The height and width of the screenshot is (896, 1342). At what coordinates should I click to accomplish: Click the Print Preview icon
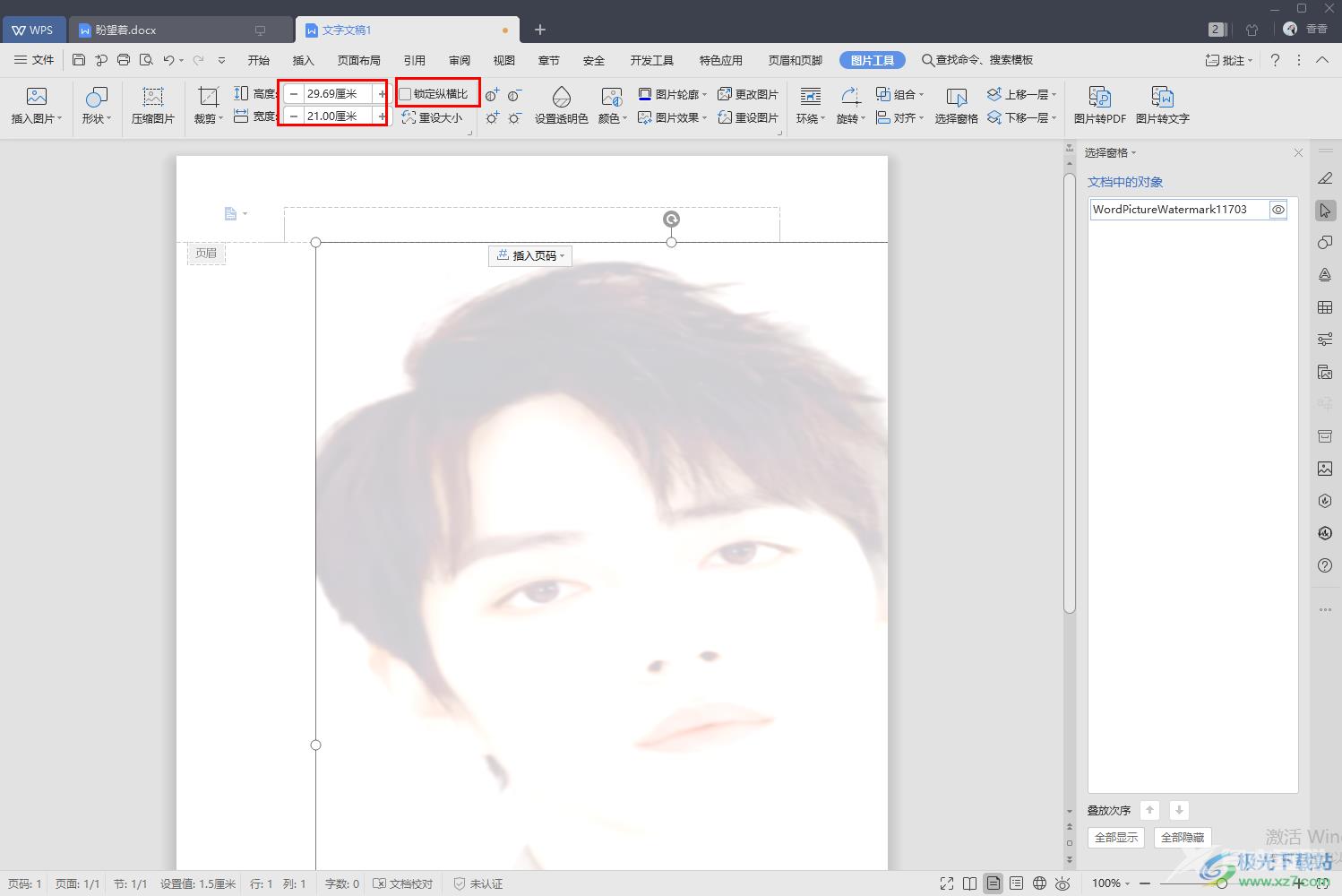(x=146, y=60)
